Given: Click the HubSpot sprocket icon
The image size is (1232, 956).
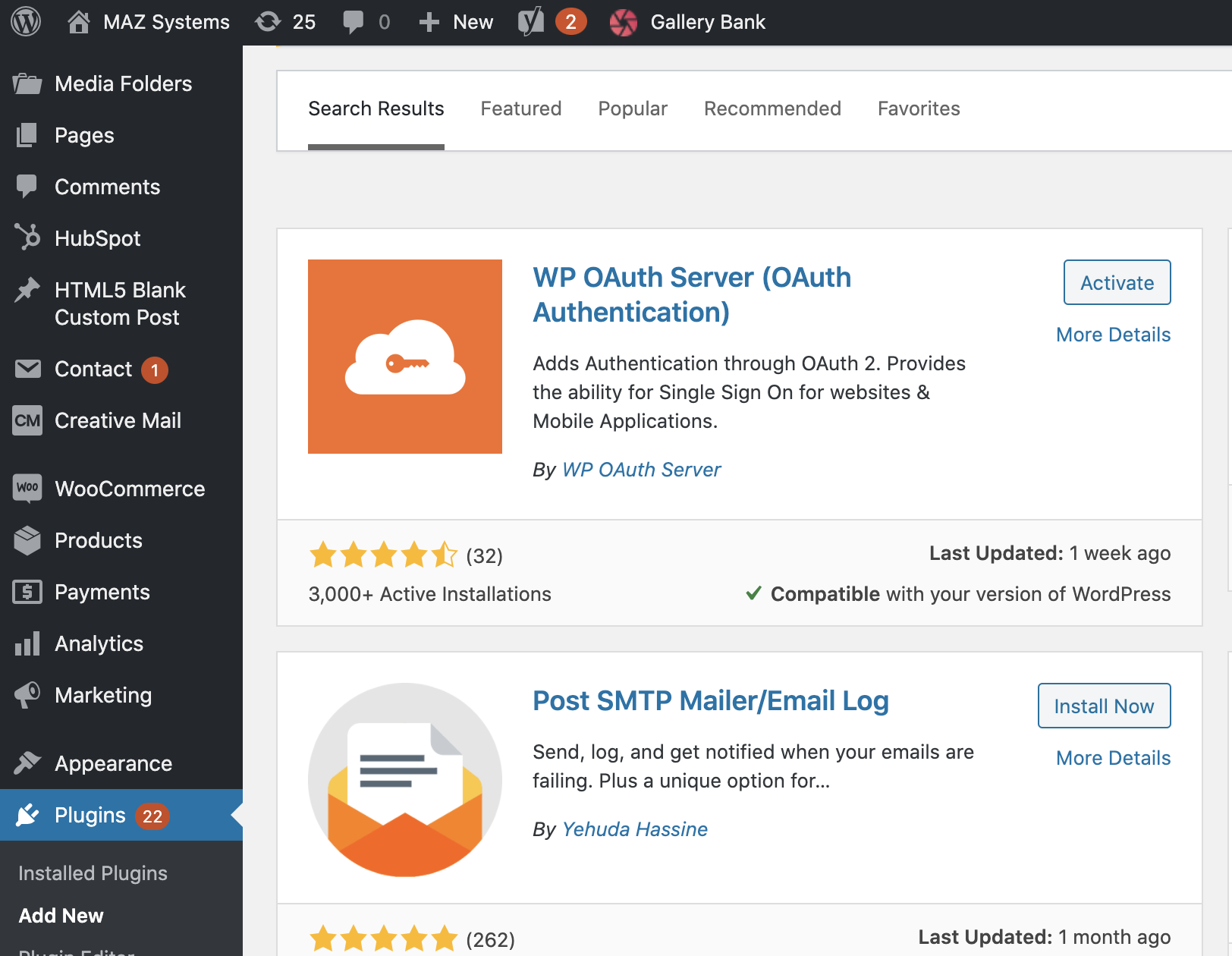Looking at the screenshot, I should (x=27, y=237).
